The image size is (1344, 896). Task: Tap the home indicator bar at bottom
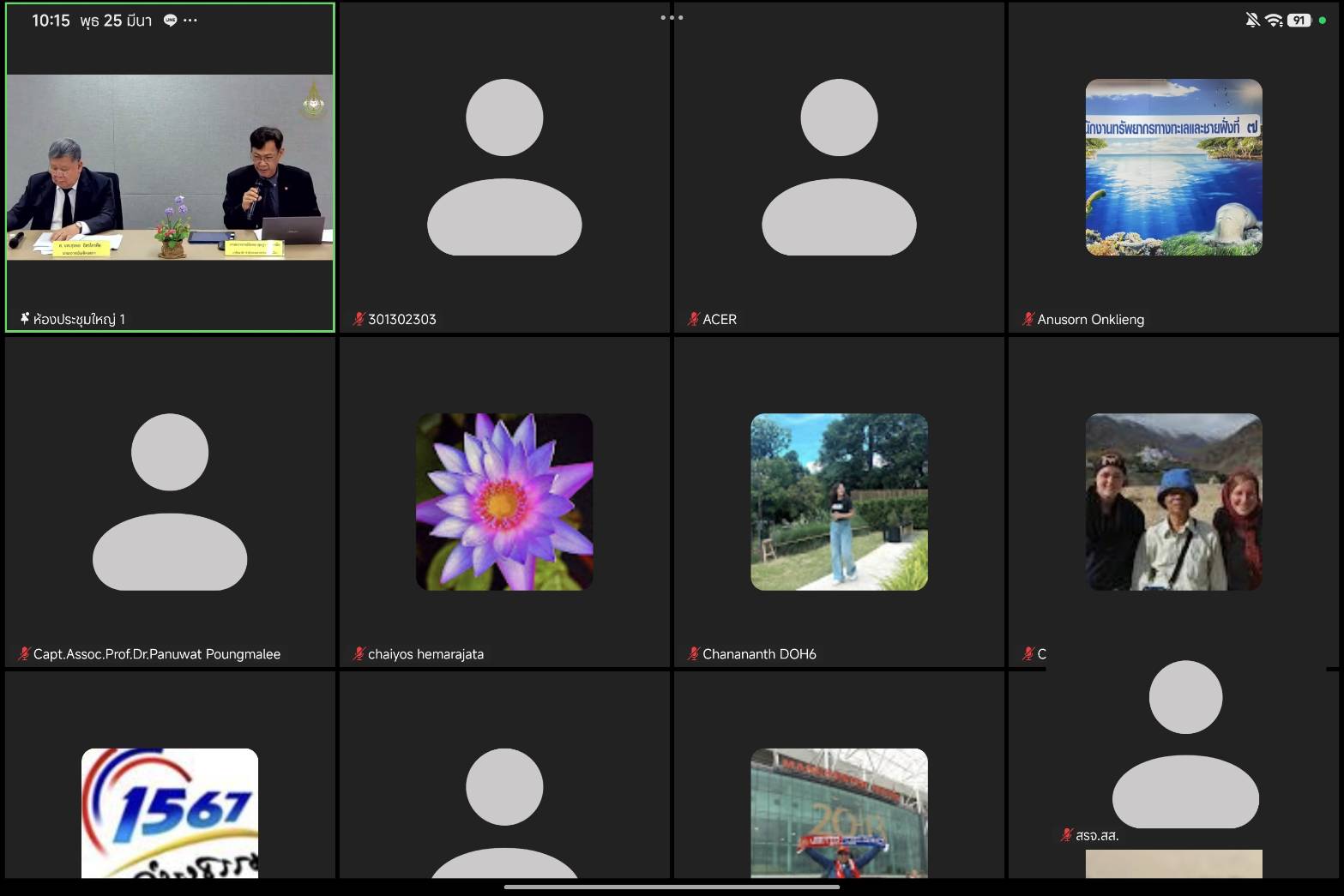click(x=672, y=887)
